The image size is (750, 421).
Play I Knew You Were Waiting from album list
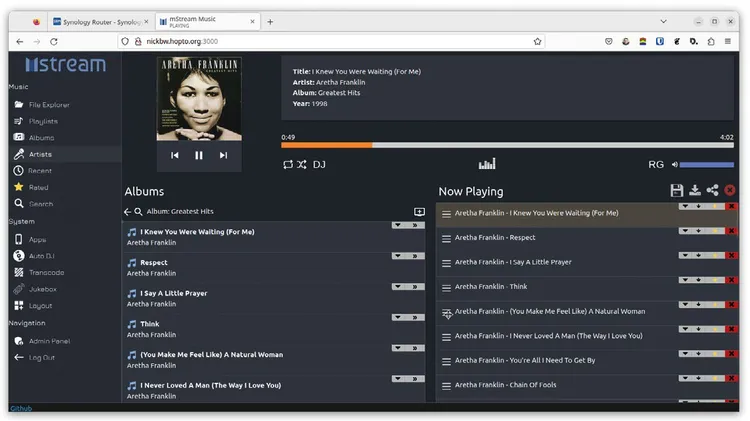[197, 232]
